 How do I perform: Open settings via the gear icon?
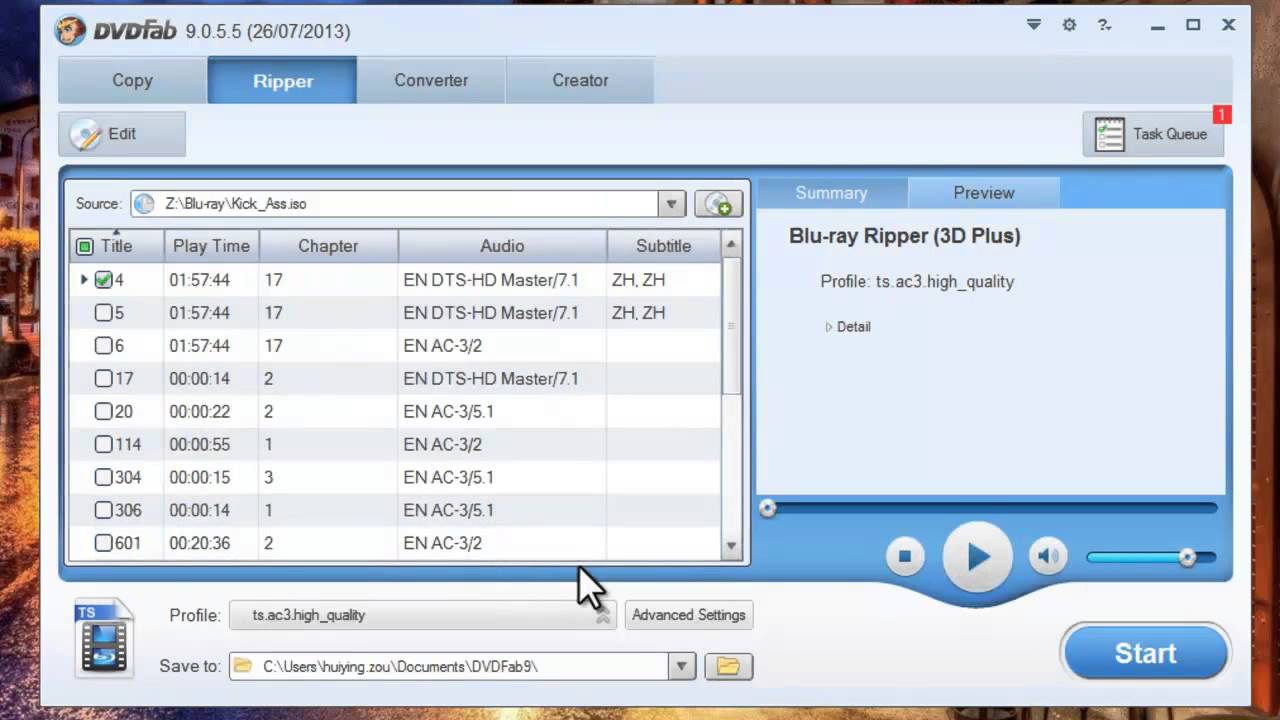tap(1069, 25)
